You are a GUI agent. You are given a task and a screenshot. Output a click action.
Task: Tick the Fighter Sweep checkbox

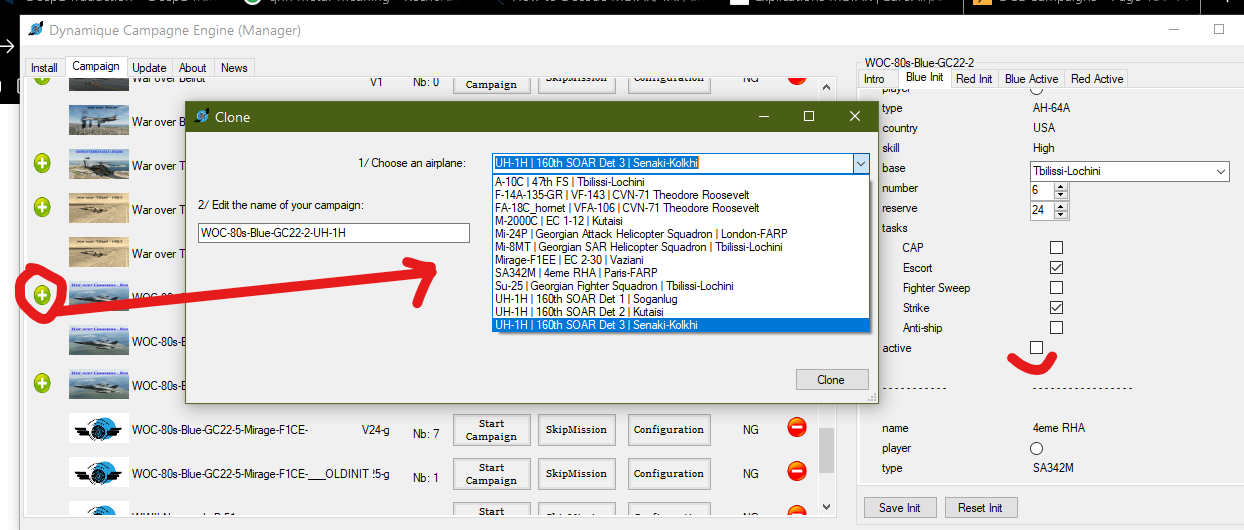[x=1056, y=287]
